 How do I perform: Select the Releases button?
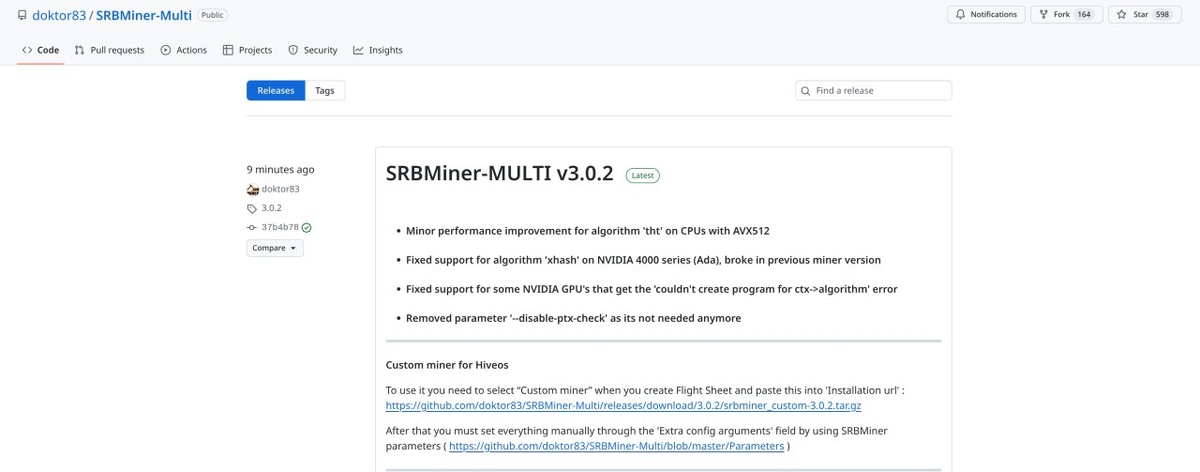[276, 90]
